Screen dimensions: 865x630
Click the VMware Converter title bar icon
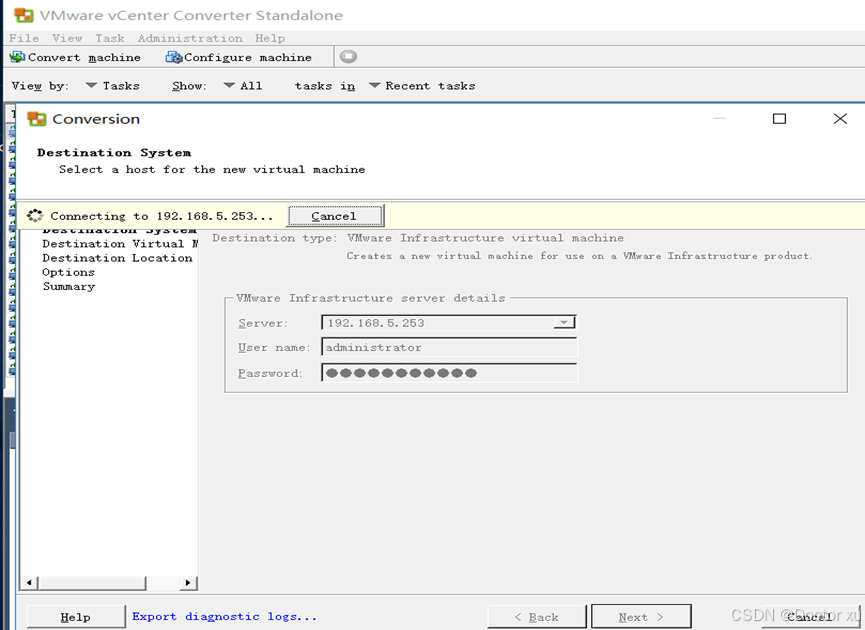point(24,15)
